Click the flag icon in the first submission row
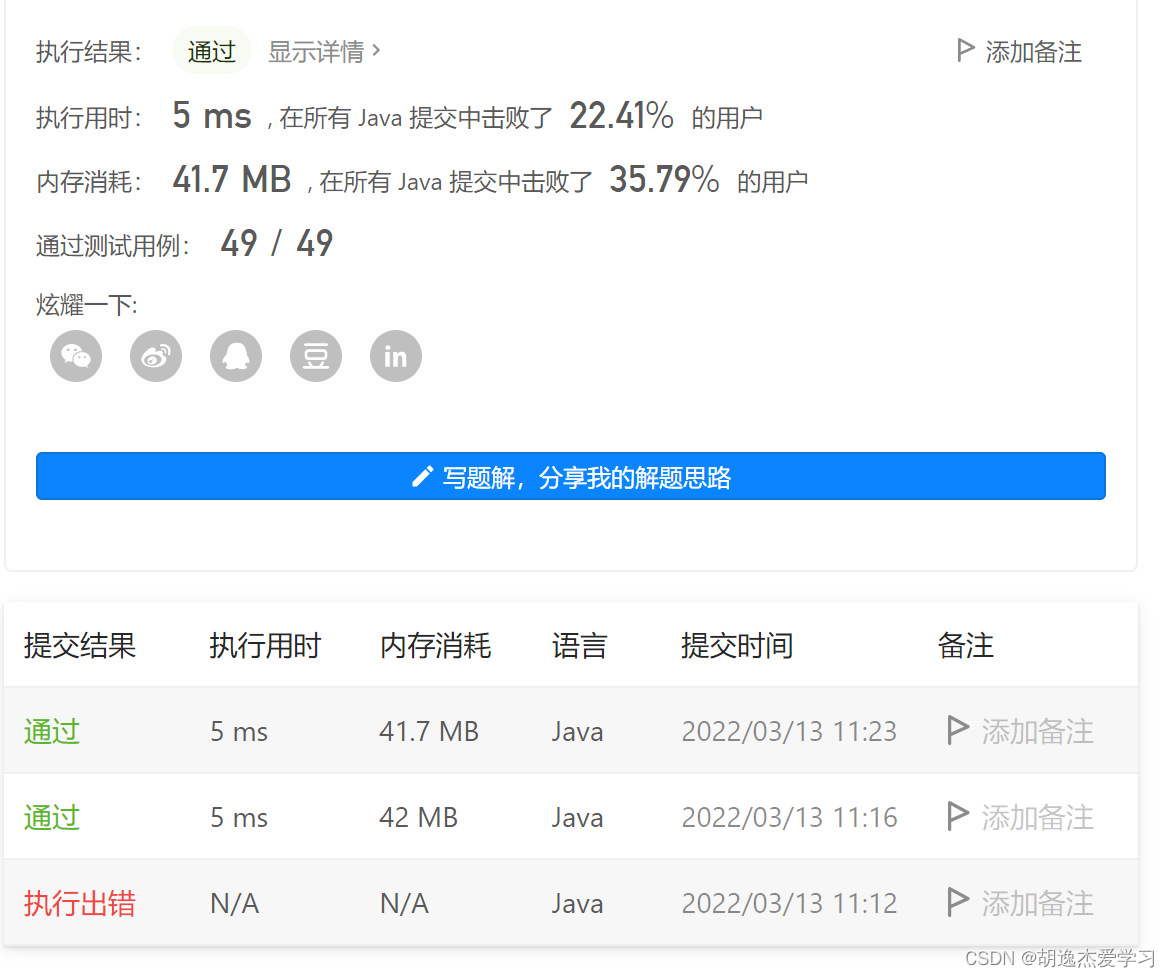This screenshot has height=977, width=1169. click(x=955, y=731)
